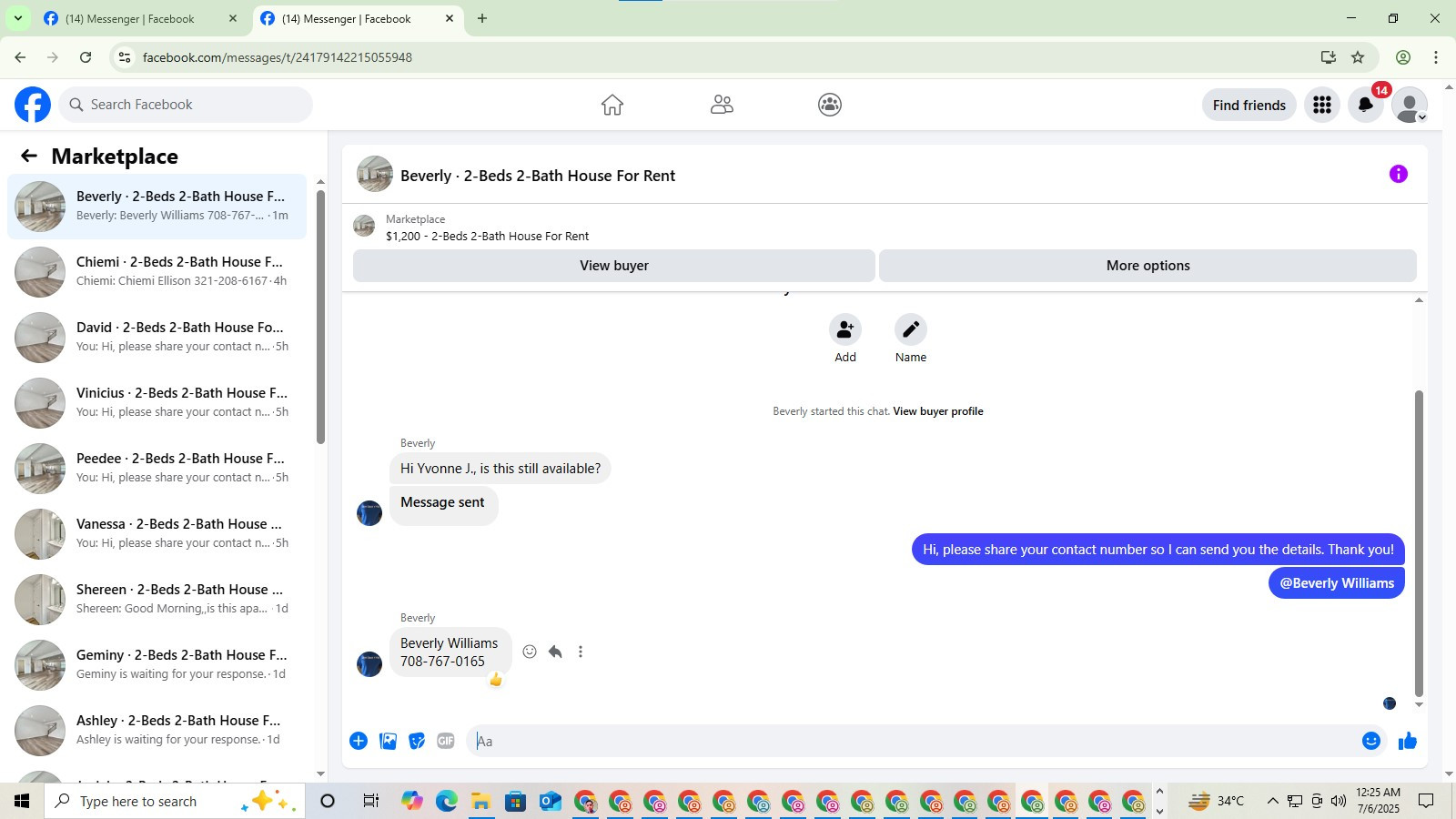Choose a GIF in composer

[446, 741]
